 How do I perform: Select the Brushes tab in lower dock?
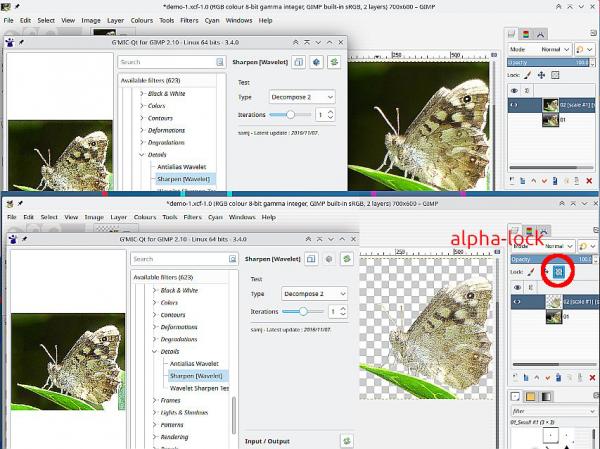tap(515, 397)
